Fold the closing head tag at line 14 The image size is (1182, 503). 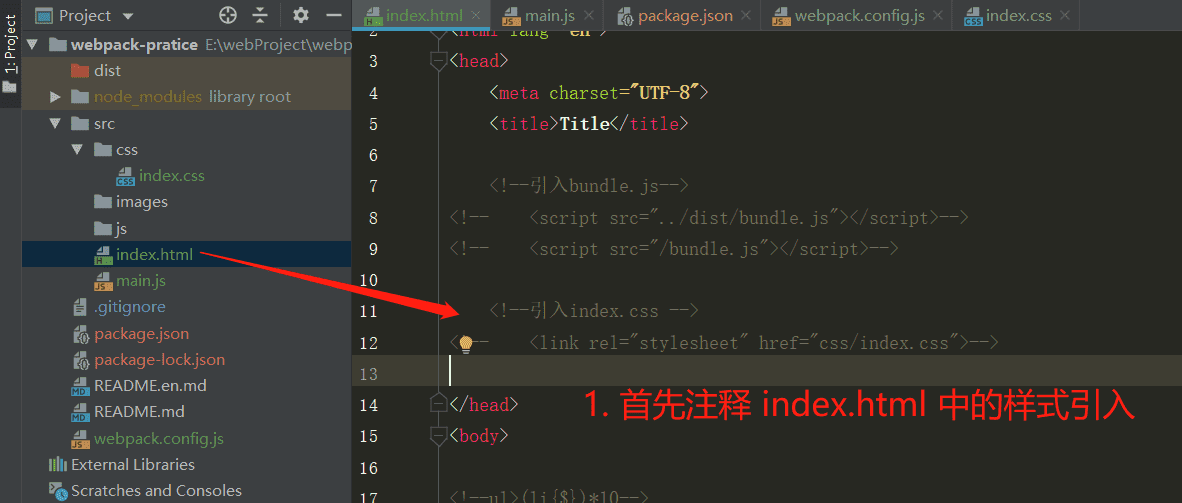point(438,405)
